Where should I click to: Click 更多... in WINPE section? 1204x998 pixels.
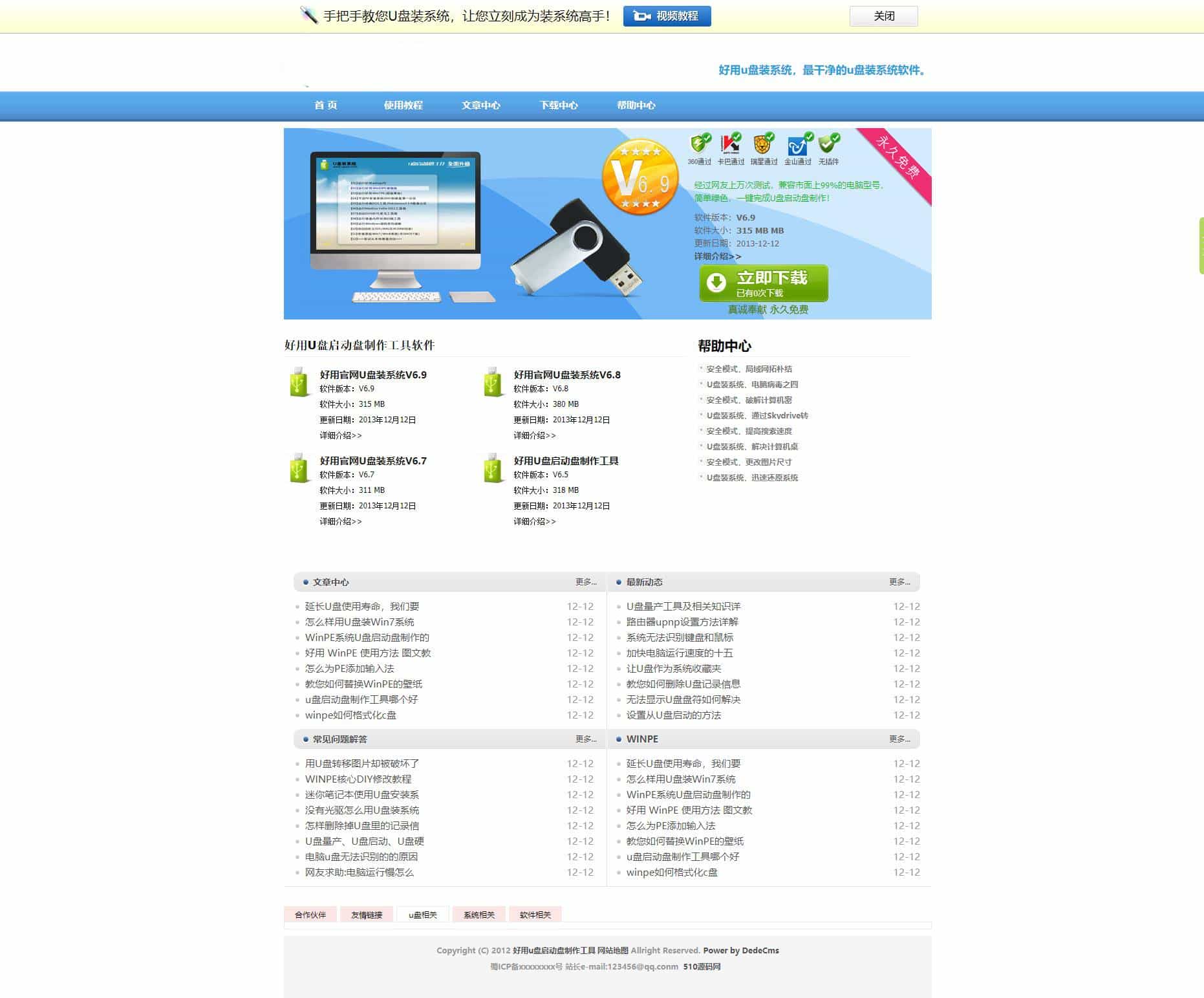tap(899, 739)
